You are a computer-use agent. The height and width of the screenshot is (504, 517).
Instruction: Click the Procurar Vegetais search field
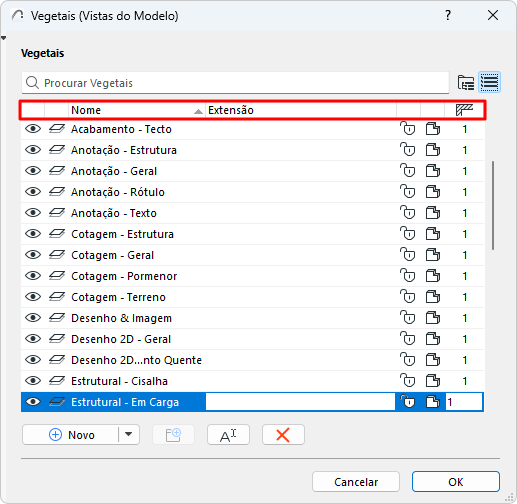[235, 83]
